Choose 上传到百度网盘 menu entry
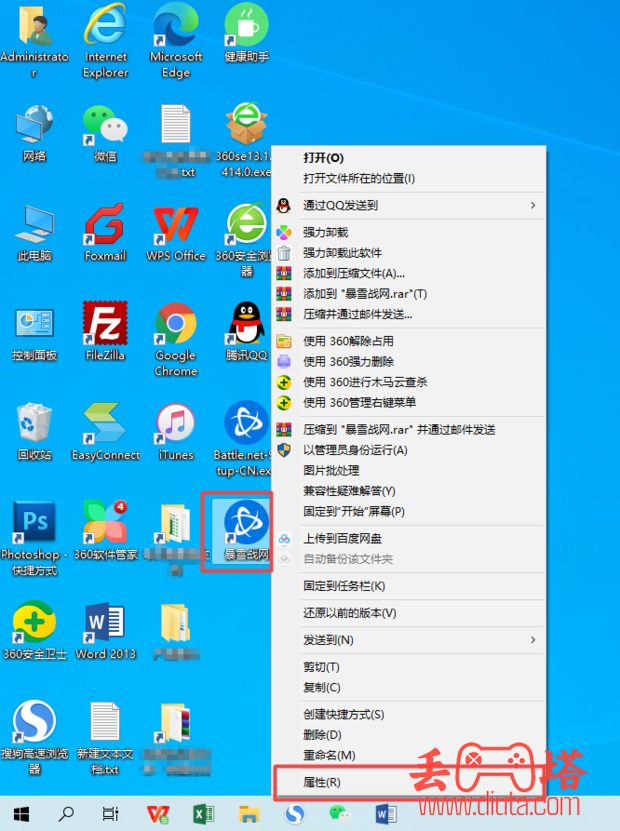The width and height of the screenshot is (620, 831). coord(409,538)
